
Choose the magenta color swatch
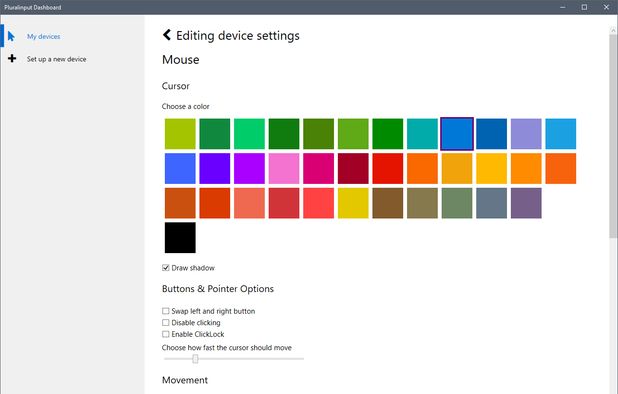point(318,169)
